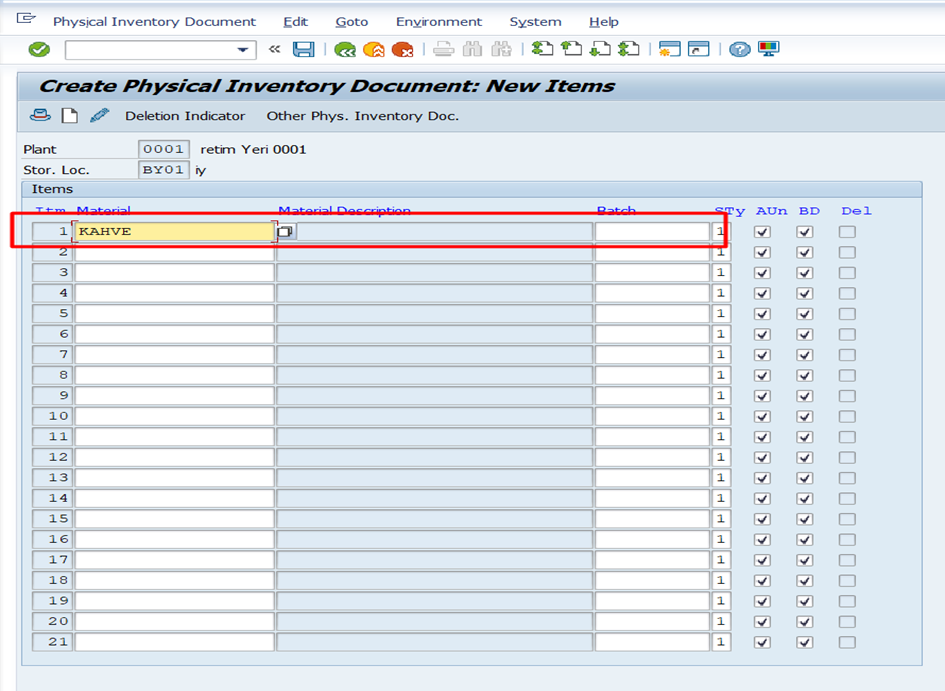Click the Print icon in the application toolbar
945x691 pixels.
(x=40, y=115)
